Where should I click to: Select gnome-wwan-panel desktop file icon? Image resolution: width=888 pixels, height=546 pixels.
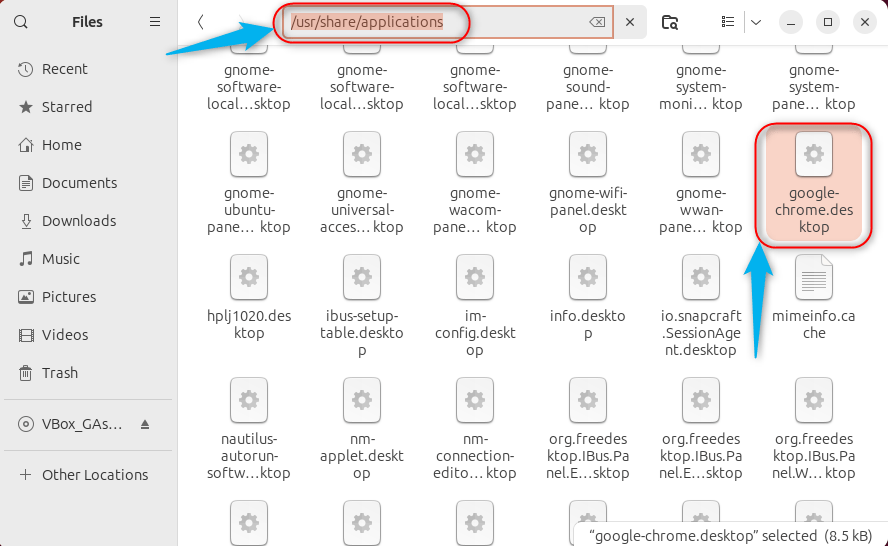[x=701, y=154]
